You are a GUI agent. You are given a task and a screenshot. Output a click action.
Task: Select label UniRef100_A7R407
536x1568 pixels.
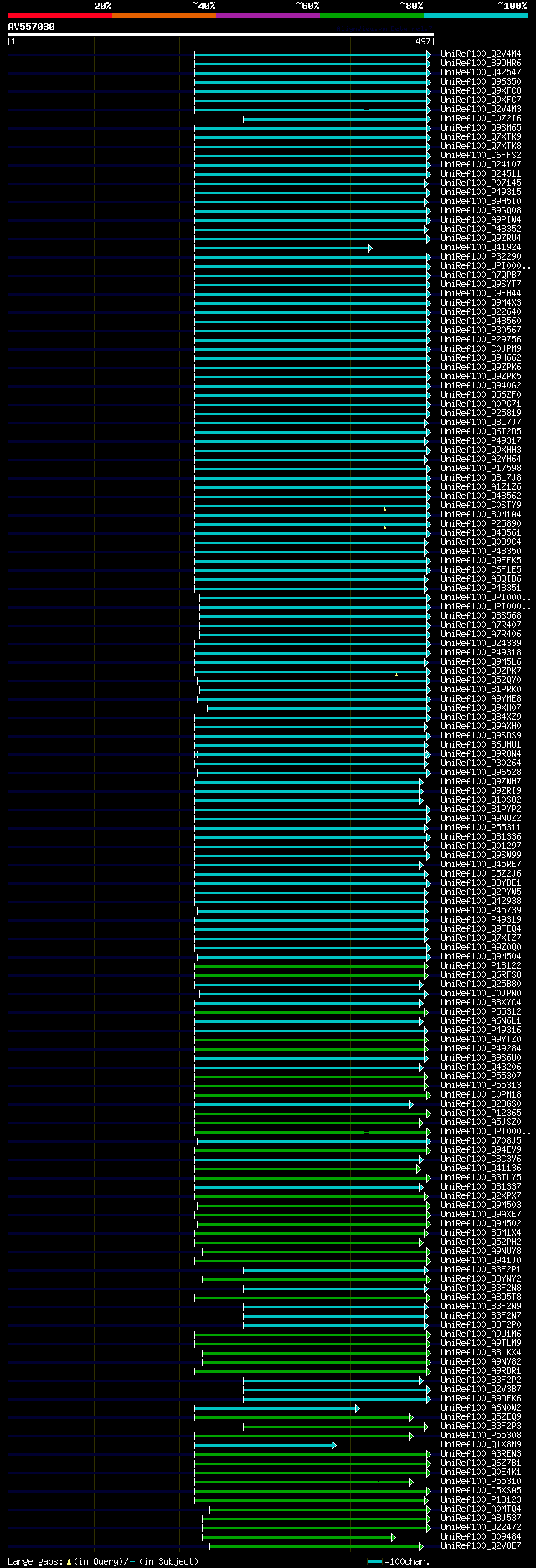click(x=481, y=625)
